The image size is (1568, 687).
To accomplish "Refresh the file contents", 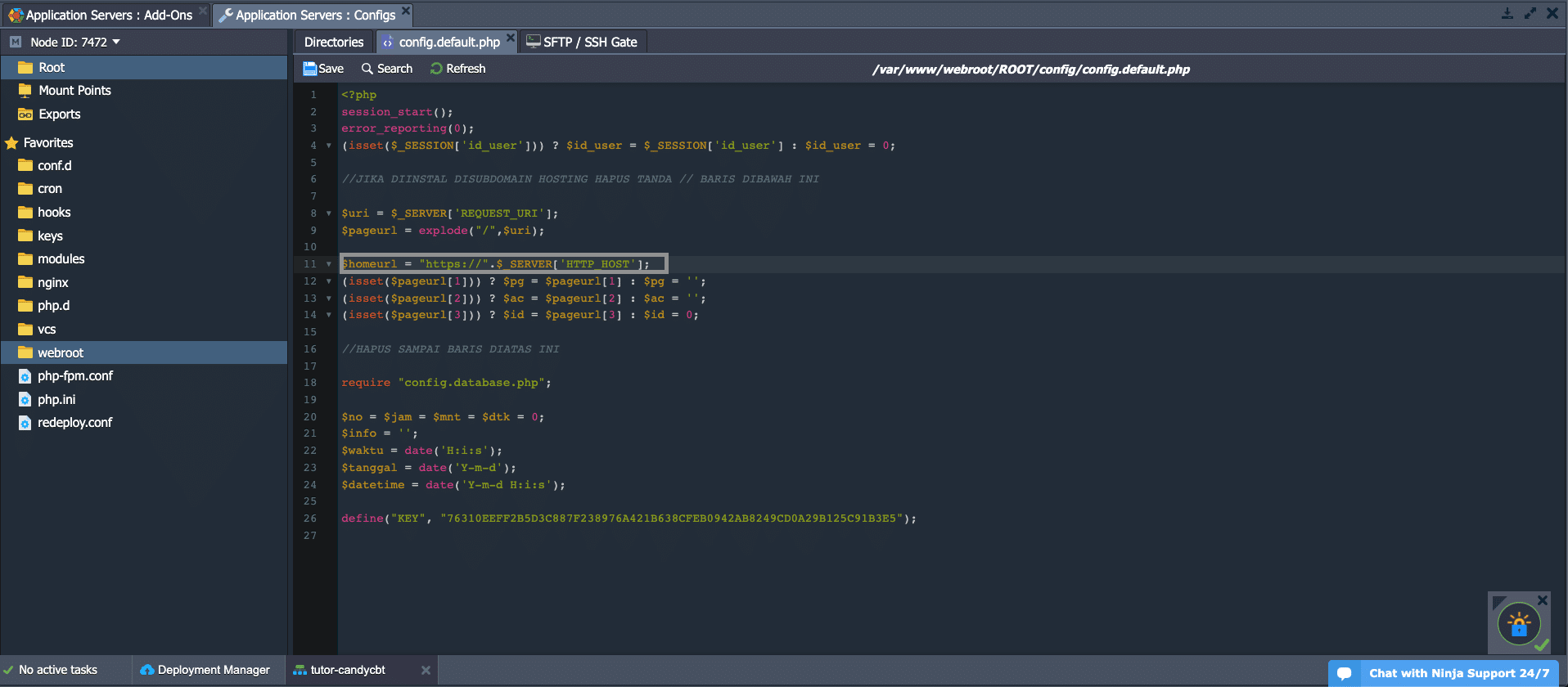I will point(457,69).
